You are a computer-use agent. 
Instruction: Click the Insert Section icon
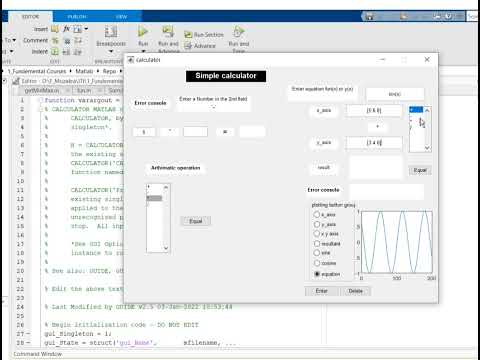click(x=55, y=29)
